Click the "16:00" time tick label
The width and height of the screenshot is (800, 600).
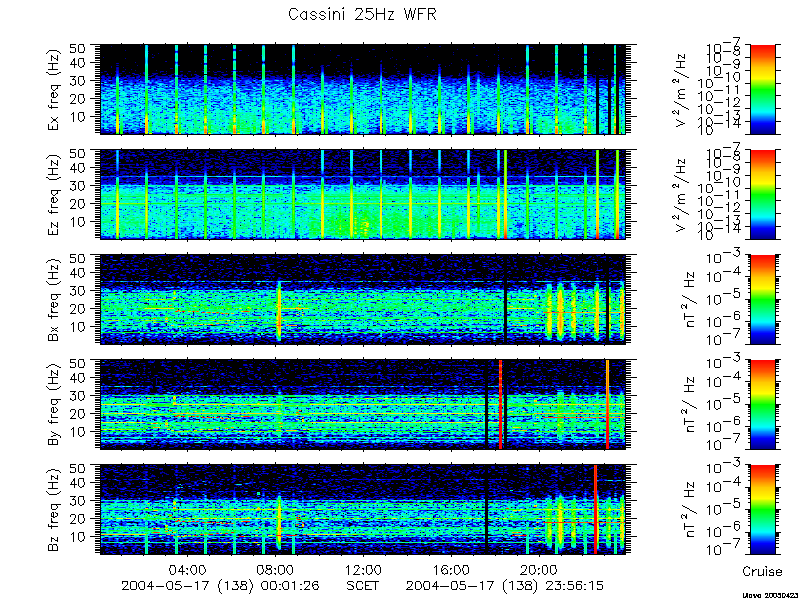click(452, 569)
